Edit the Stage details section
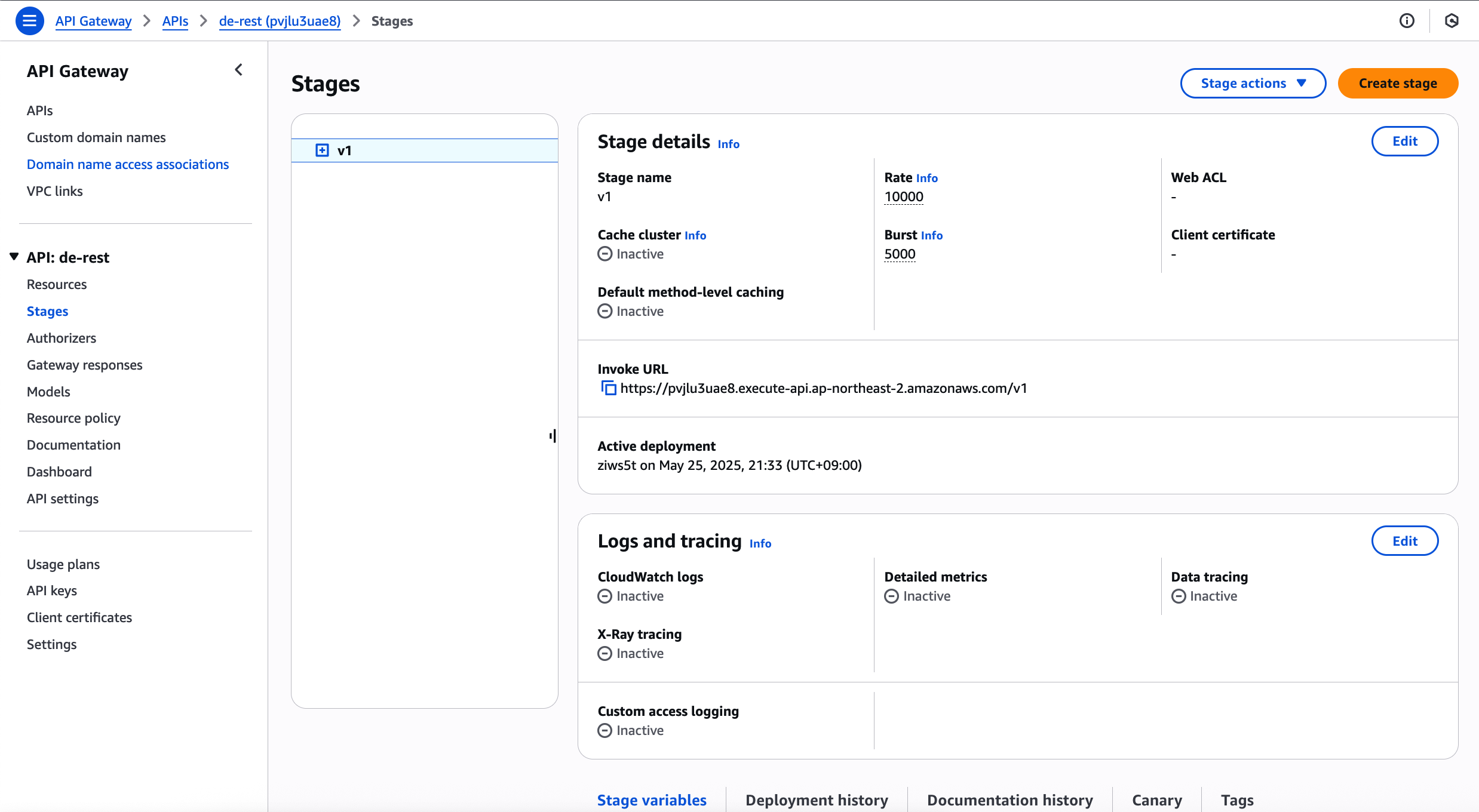1479x812 pixels. tap(1404, 142)
